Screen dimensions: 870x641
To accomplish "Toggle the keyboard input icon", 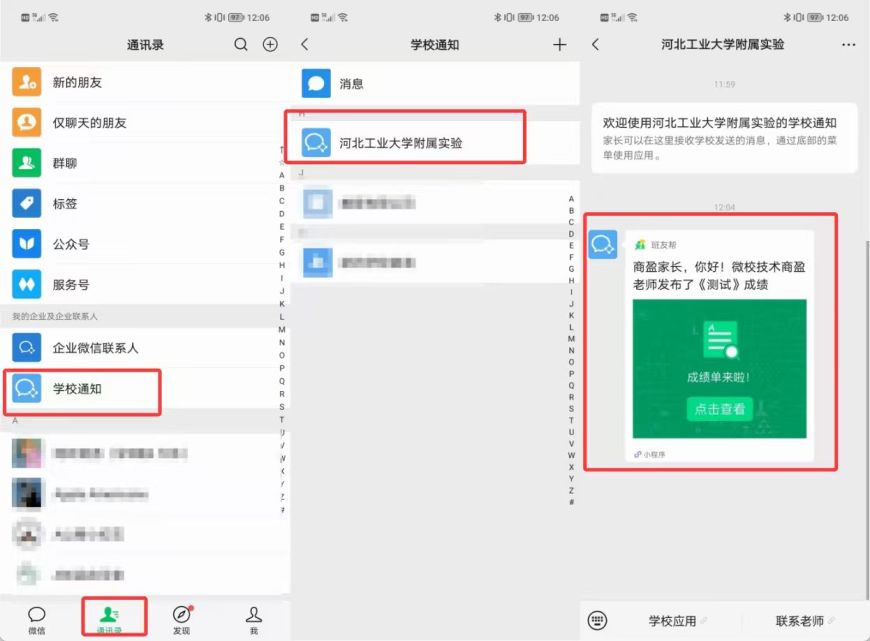I will pos(598,621).
